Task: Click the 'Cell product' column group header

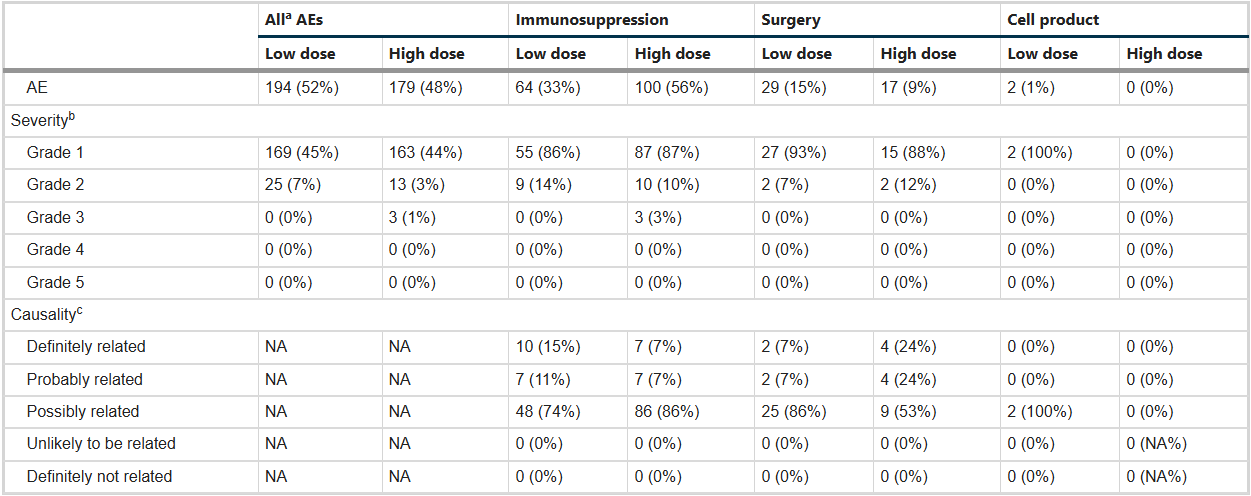Action: click(1054, 20)
